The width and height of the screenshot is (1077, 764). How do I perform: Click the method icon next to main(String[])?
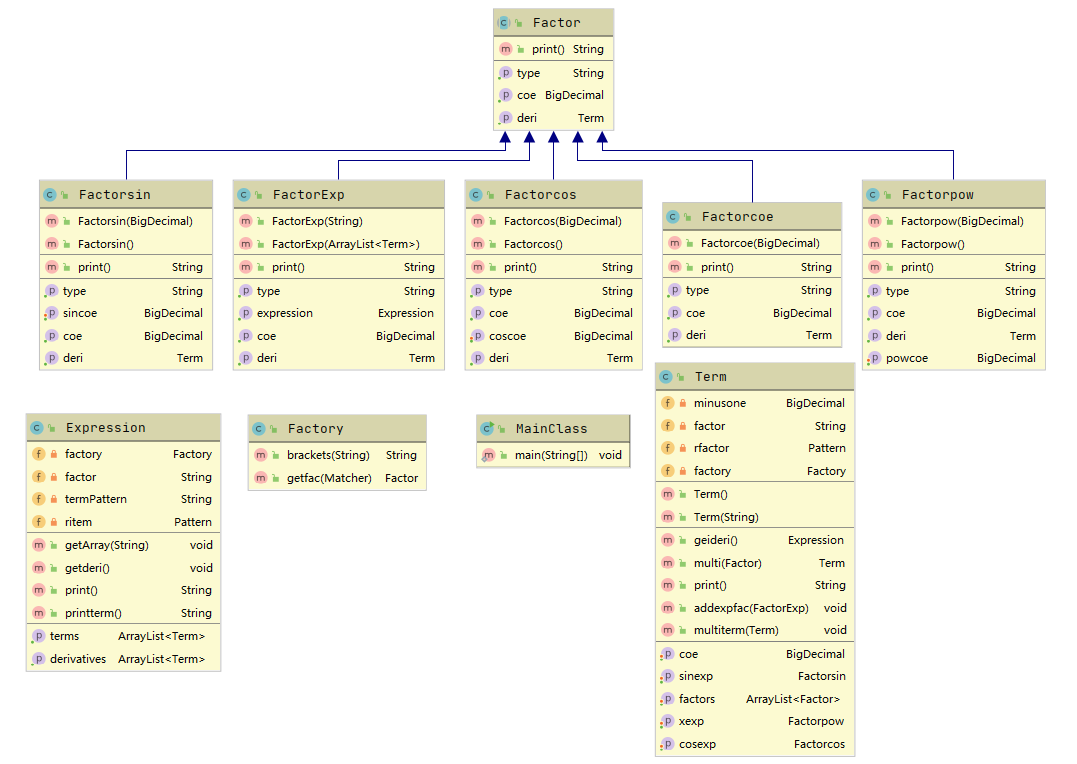(488, 455)
